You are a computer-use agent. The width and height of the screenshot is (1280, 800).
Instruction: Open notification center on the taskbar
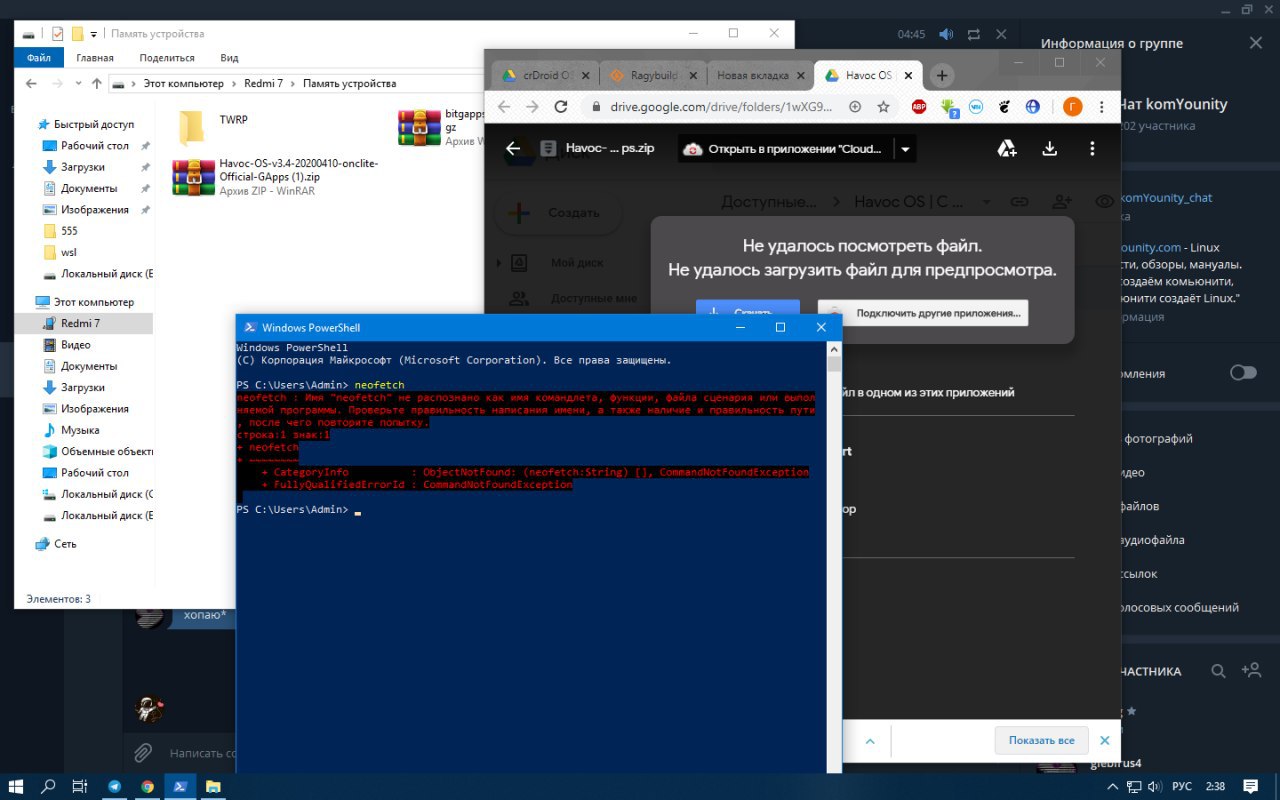coord(1250,787)
